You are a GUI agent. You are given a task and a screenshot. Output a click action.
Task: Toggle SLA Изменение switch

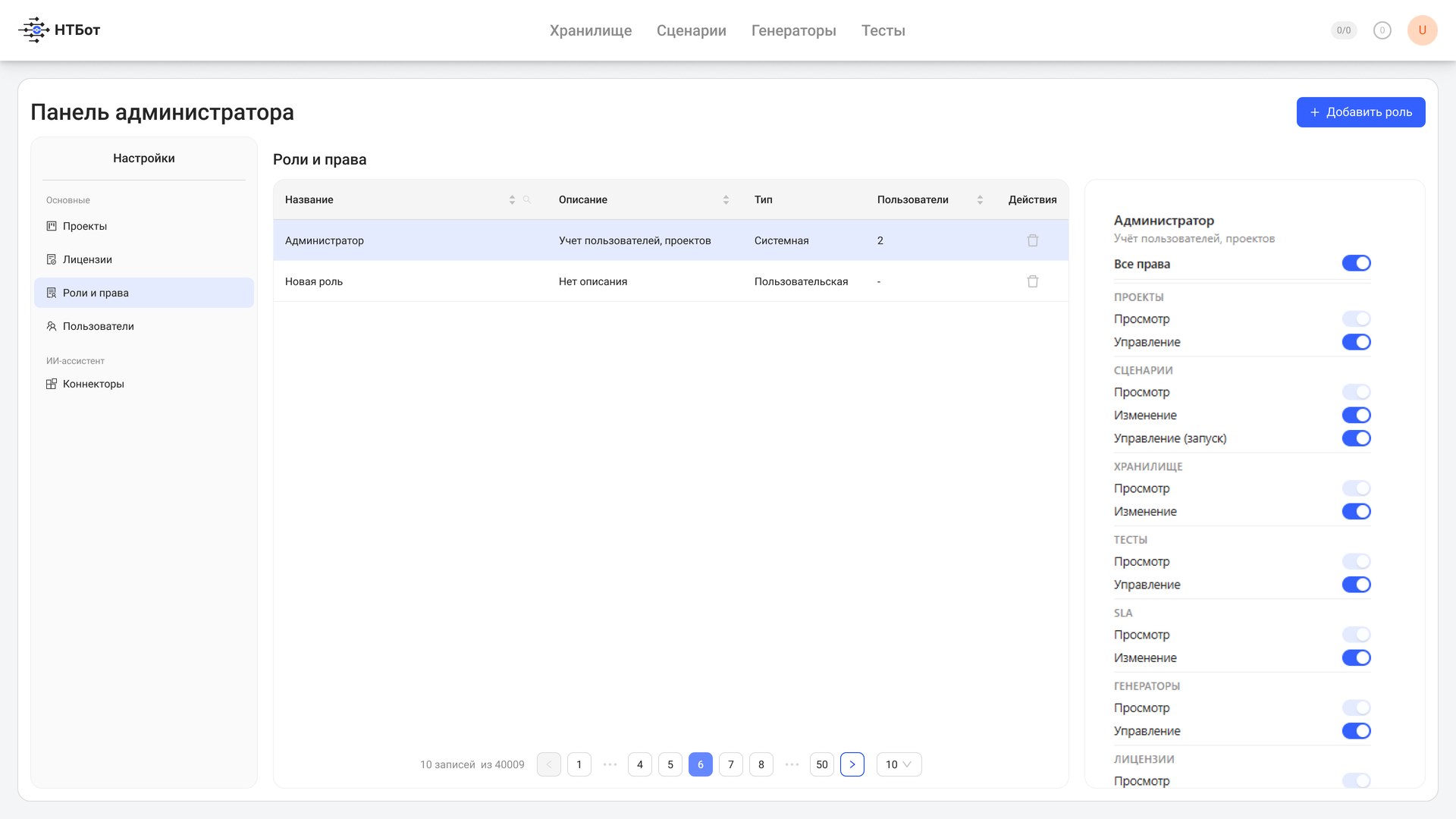(x=1356, y=658)
